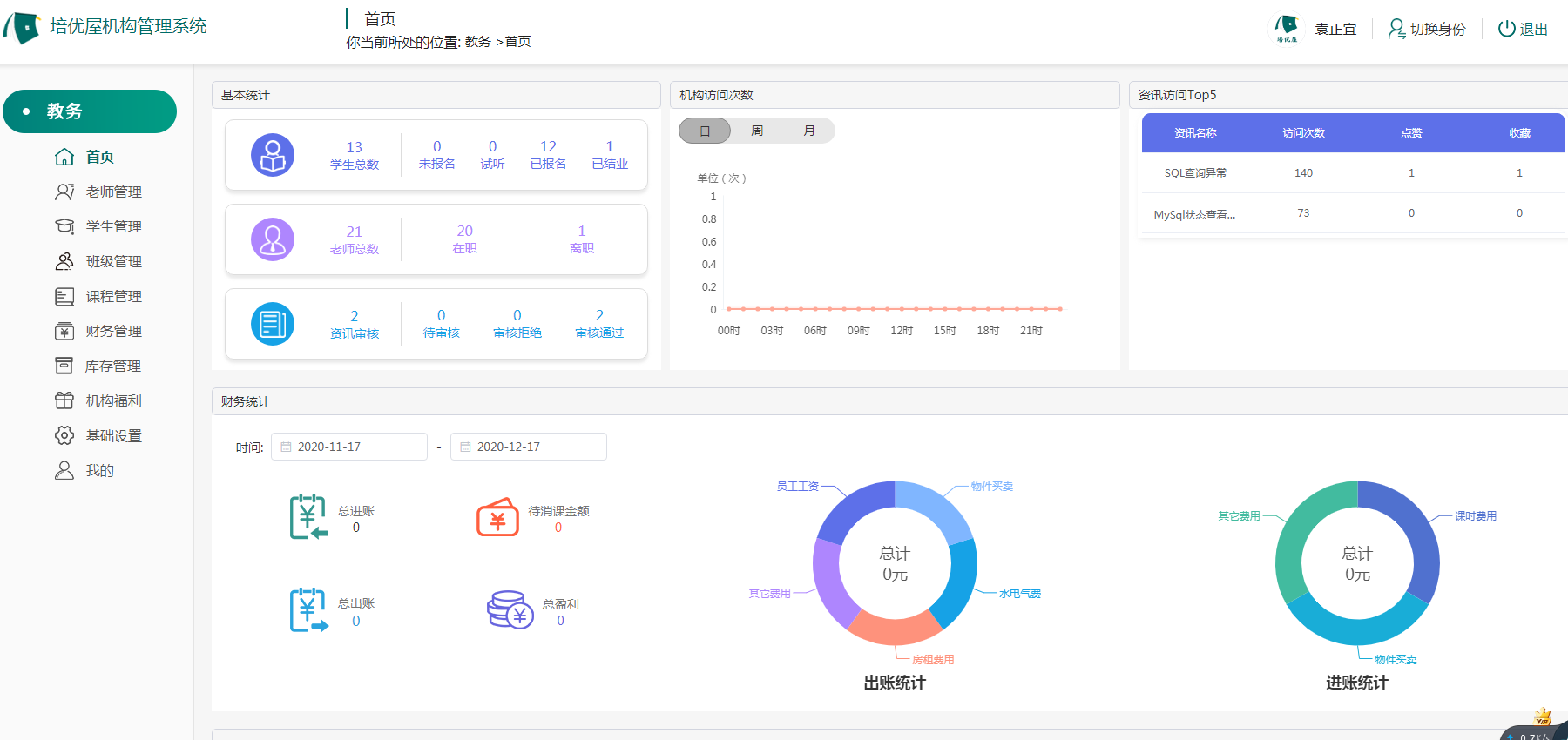Open the start date picker 2020-11-17
This screenshot has width=1568, height=740.
tap(349, 447)
